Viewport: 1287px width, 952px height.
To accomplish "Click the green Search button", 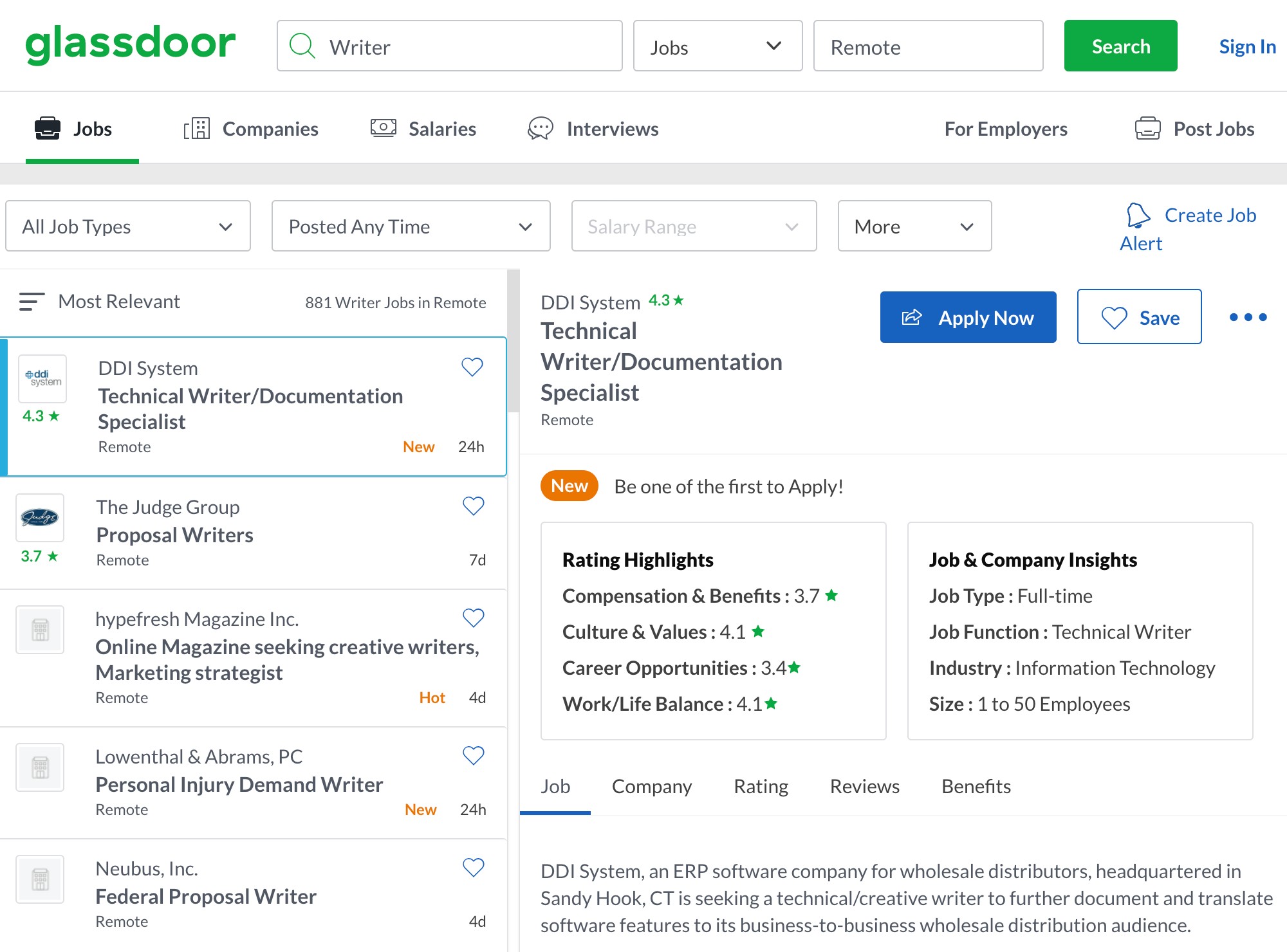I will 1120,46.
